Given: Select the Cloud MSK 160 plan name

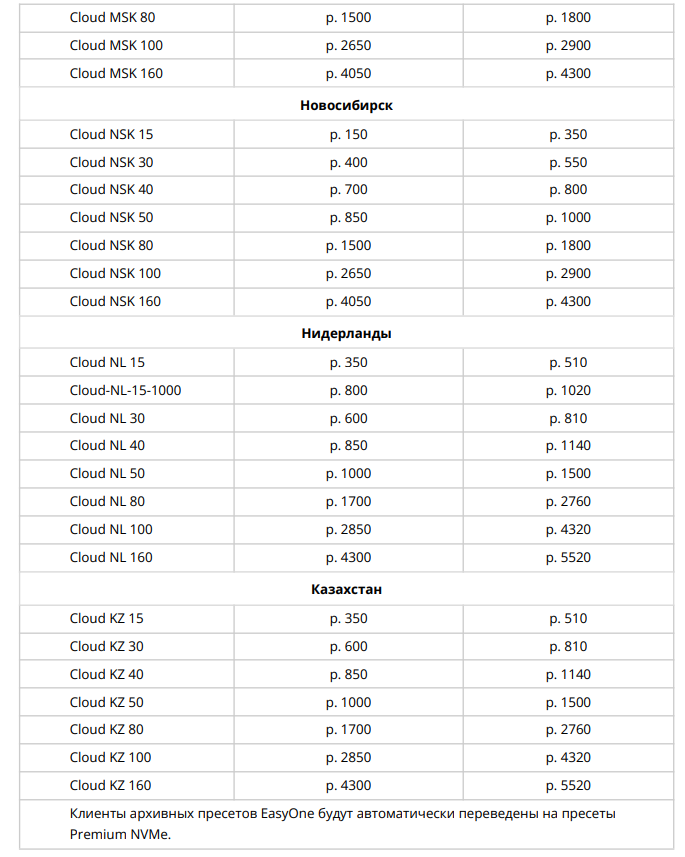Looking at the screenshot, I should 116,73.
